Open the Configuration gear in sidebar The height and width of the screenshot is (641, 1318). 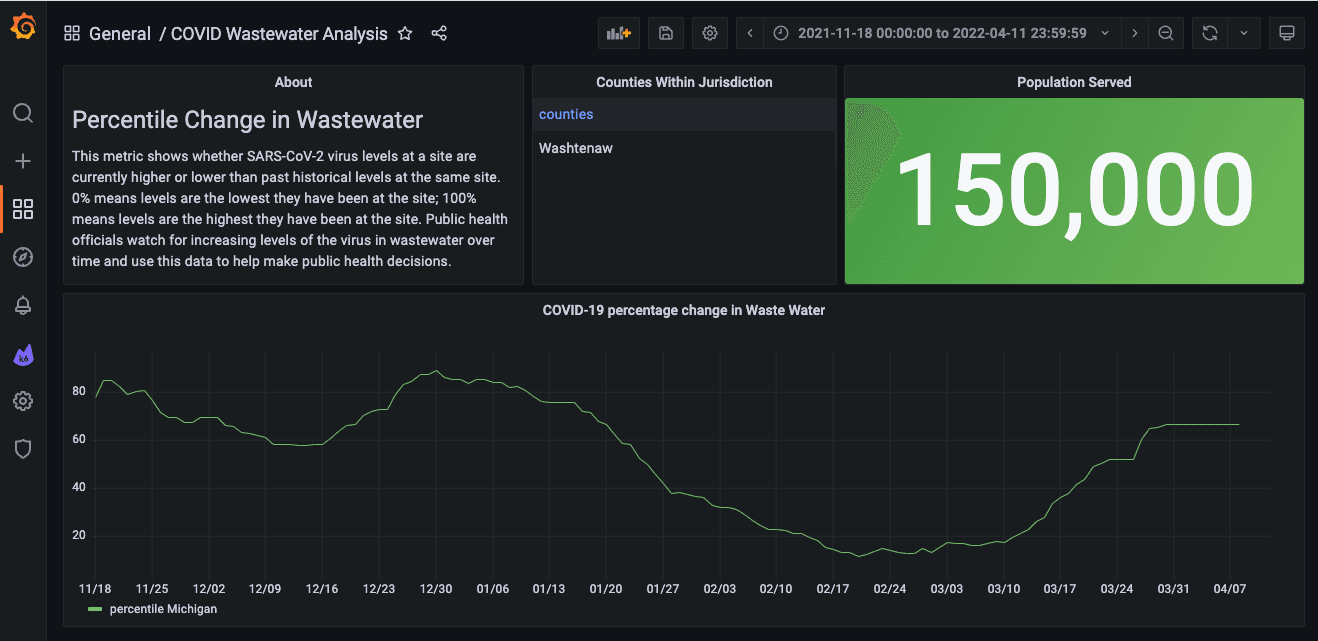pos(23,401)
